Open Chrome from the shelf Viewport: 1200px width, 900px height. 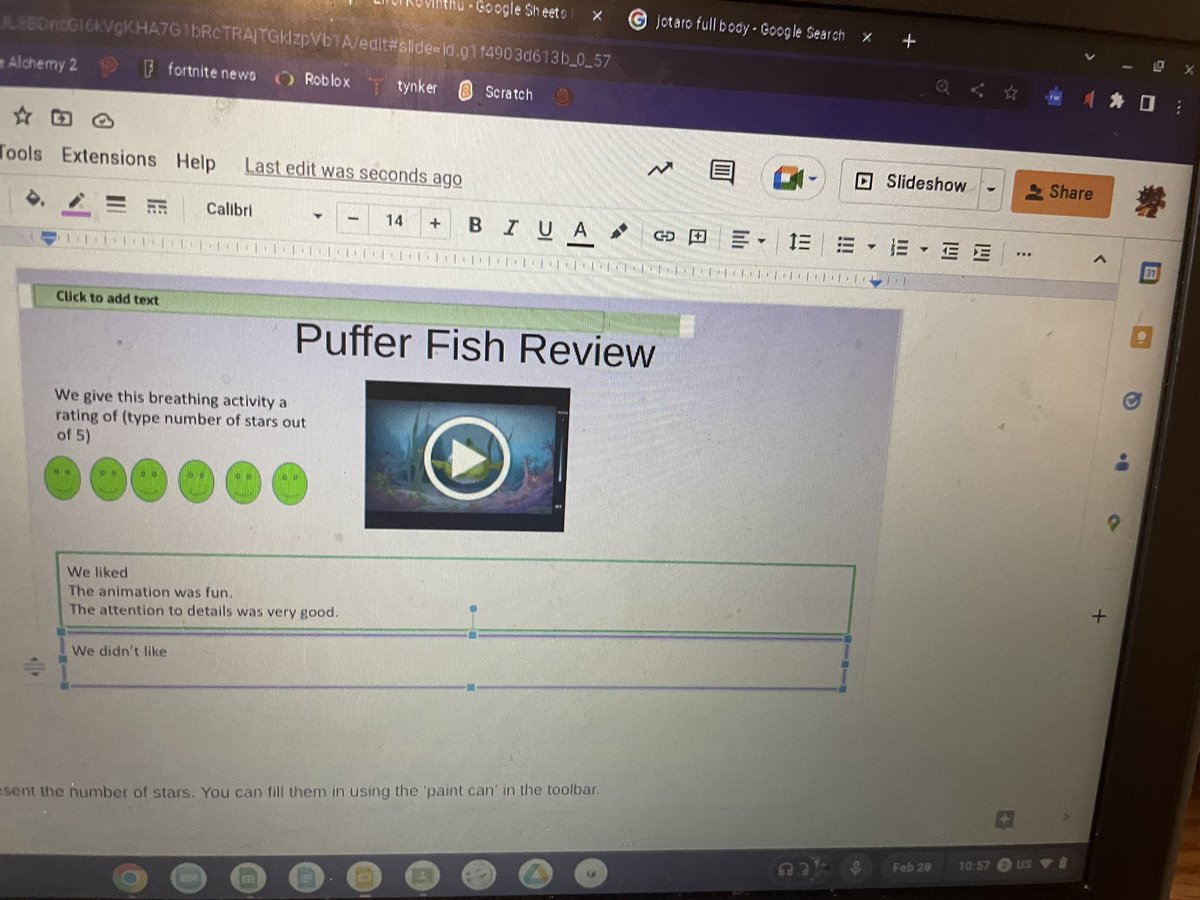click(x=130, y=879)
